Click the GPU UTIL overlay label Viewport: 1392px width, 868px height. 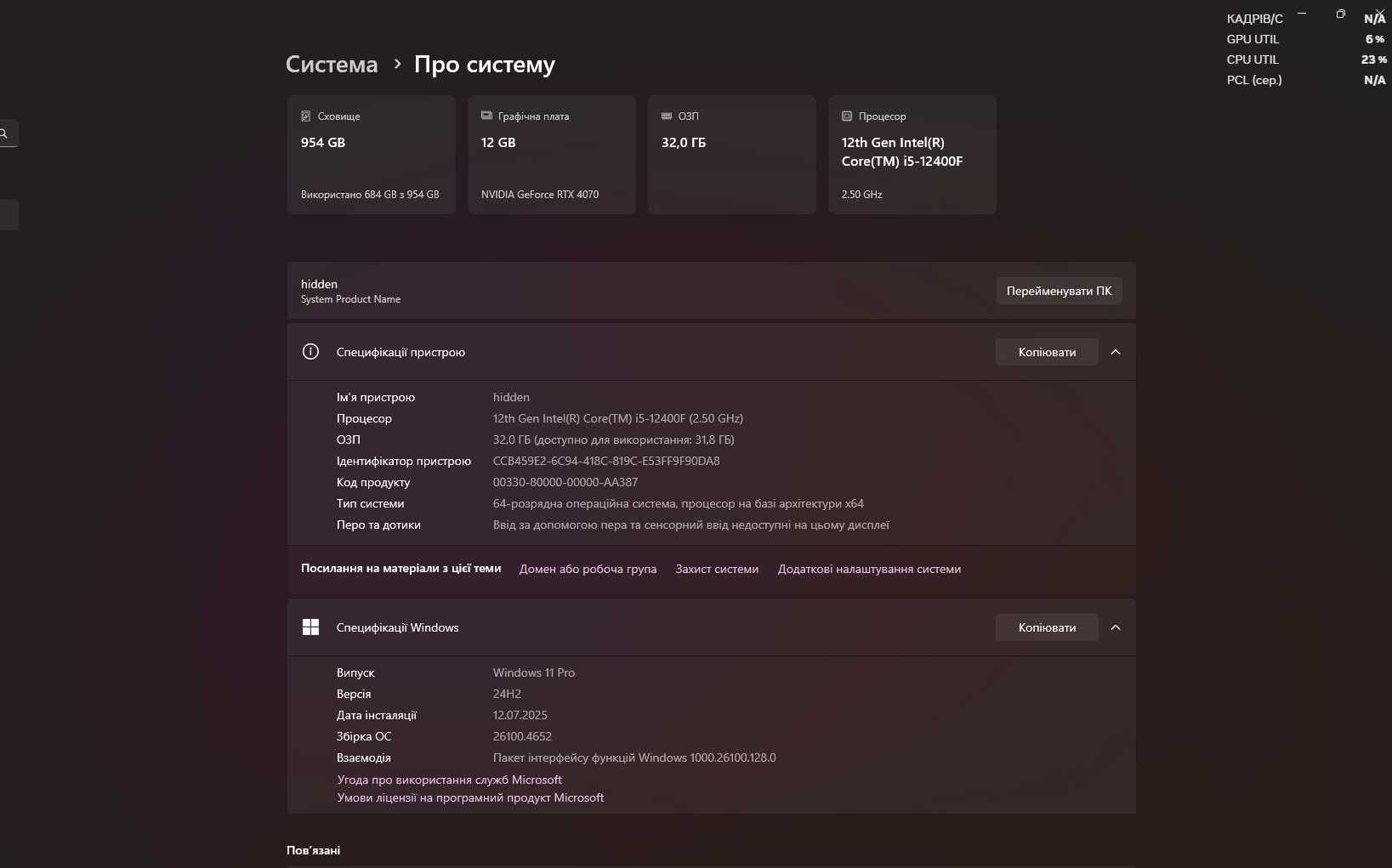[1253, 39]
